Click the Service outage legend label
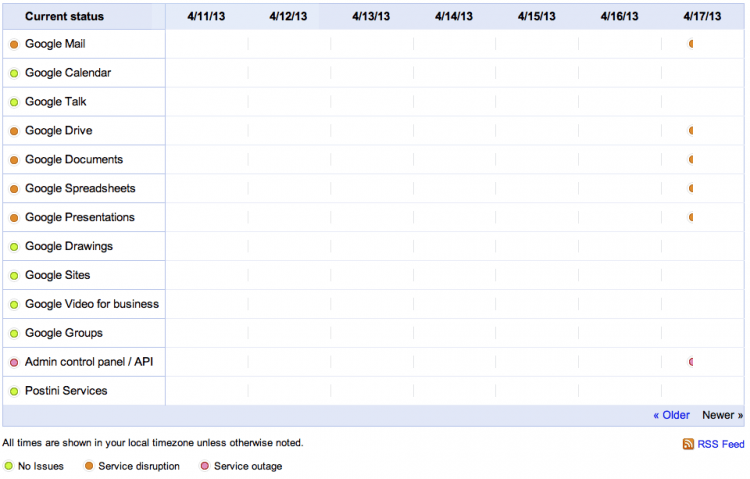This screenshot has height=479, width=750. (x=248, y=466)
